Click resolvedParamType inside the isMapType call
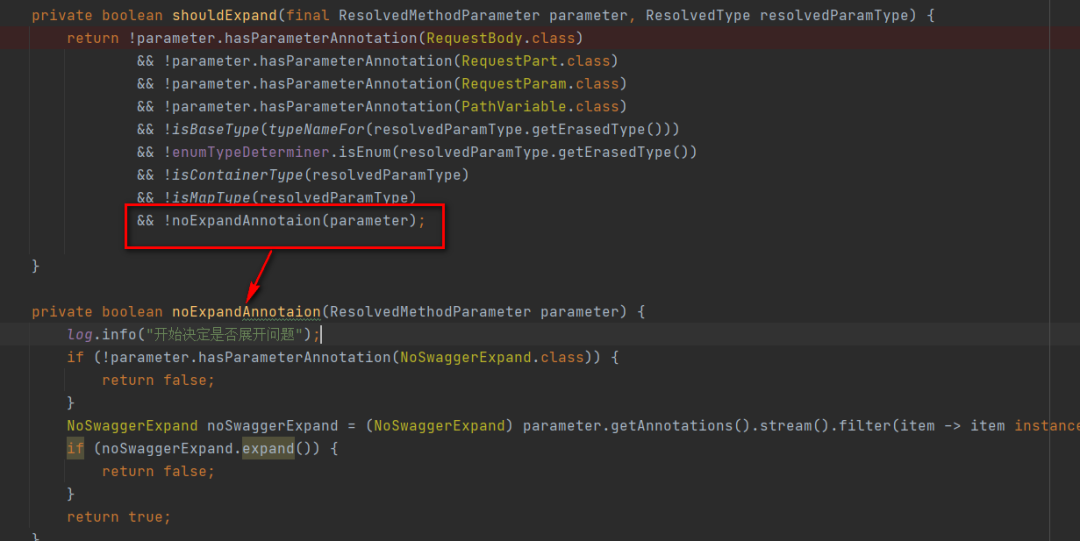Viewport: 1080px width, 541px height. (334, 197)
